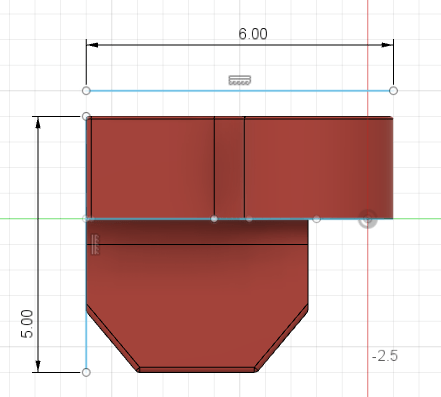Click the -2.5 axis grid label
Image resolution: width=441 pixels, height=397 pixels.
tap(385, 356)
